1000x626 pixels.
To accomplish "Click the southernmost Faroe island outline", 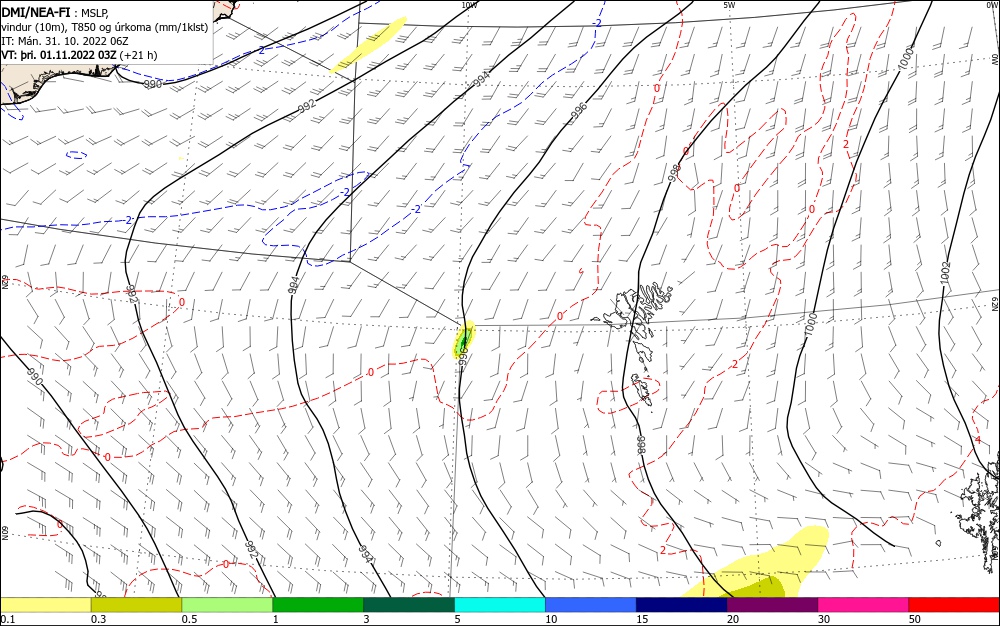I will point(642,388).
